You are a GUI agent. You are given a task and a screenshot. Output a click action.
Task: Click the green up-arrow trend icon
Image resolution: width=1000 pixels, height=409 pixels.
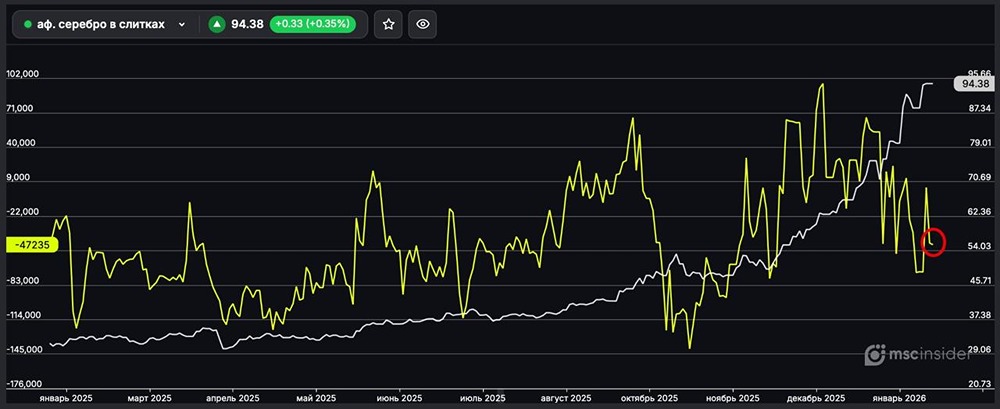(217, 24)
